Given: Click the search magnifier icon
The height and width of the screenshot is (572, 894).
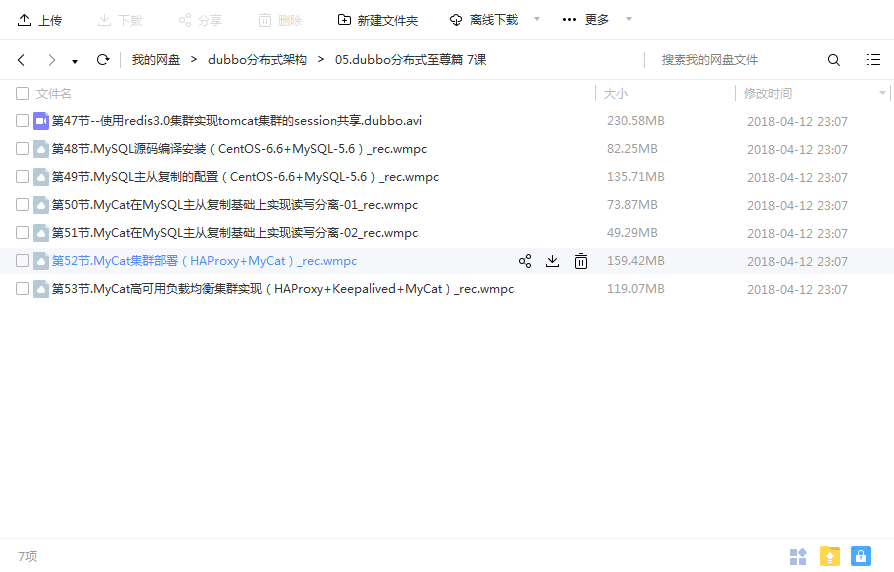Looking at the screenshot, I should click(x=834, y=60).
